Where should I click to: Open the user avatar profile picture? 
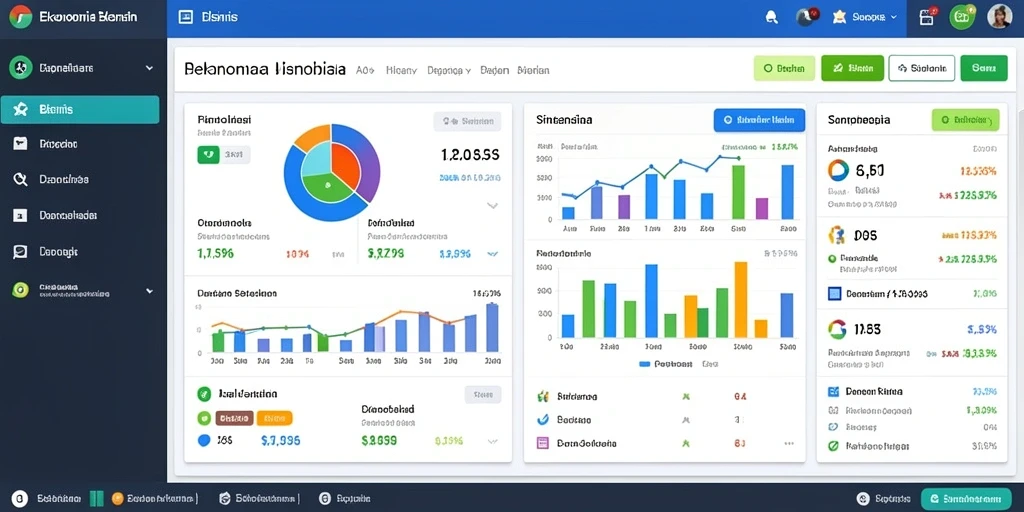click(999, 16)
